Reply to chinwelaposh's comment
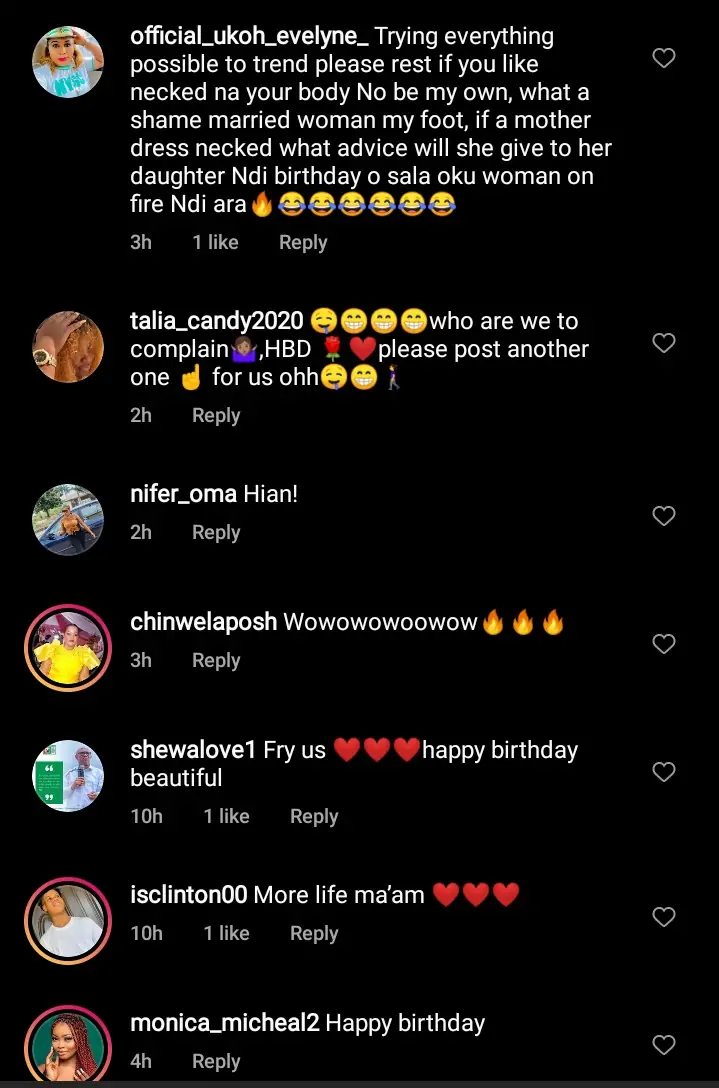The width and height of the screenshot is (719, 1088). click(216, 661)
